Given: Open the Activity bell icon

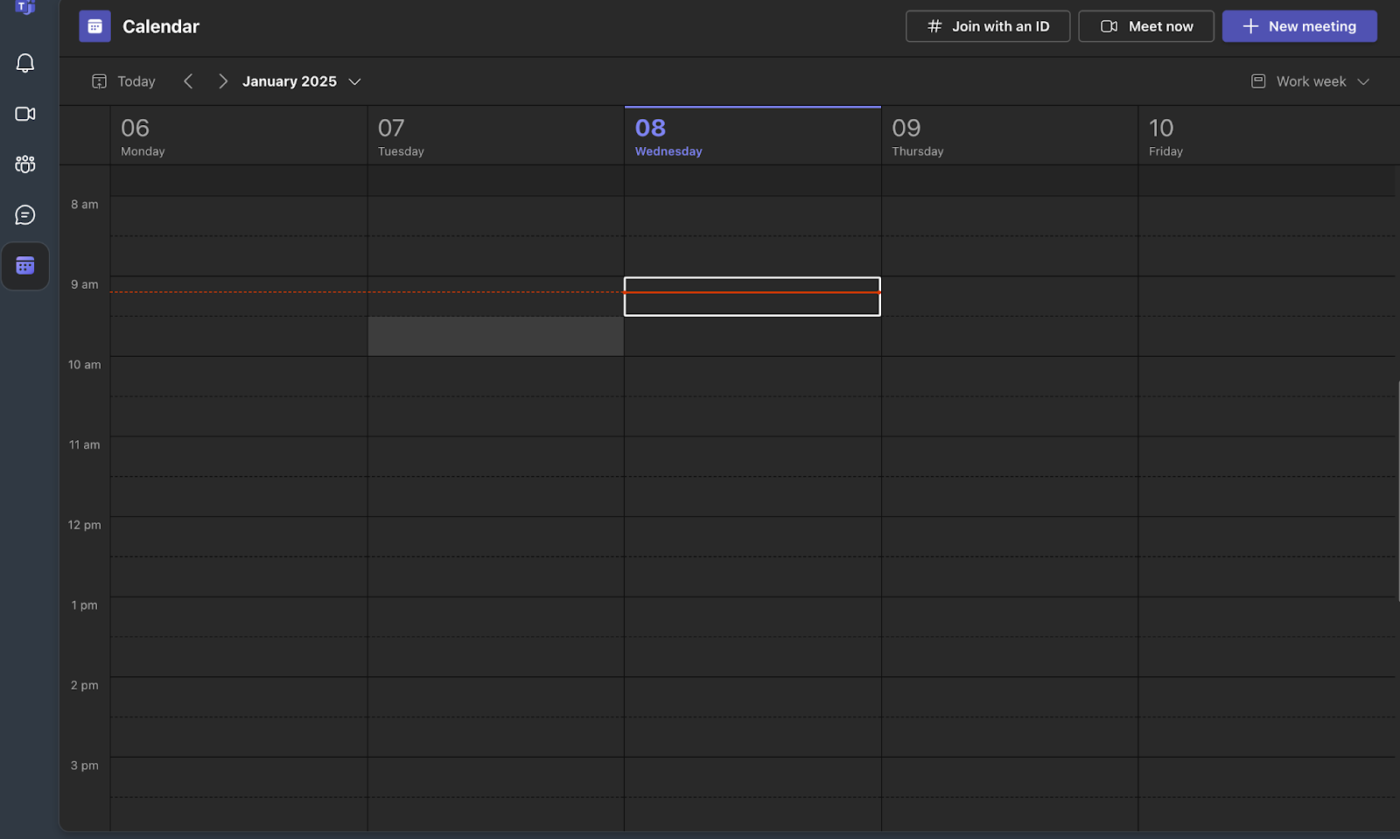Looking at the screenshot, I should click(x=25, y=64).
